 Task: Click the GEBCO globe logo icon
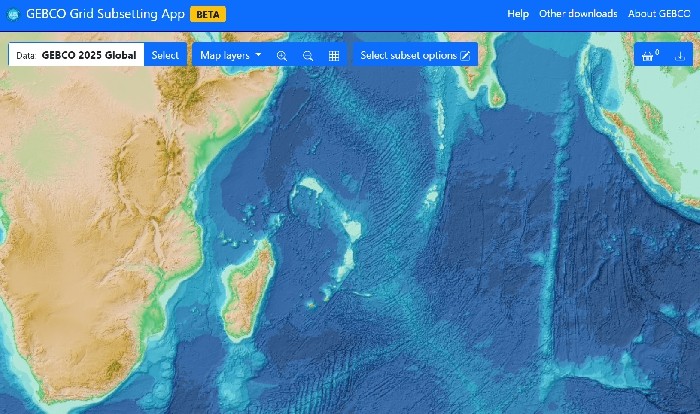coord(14,15)
